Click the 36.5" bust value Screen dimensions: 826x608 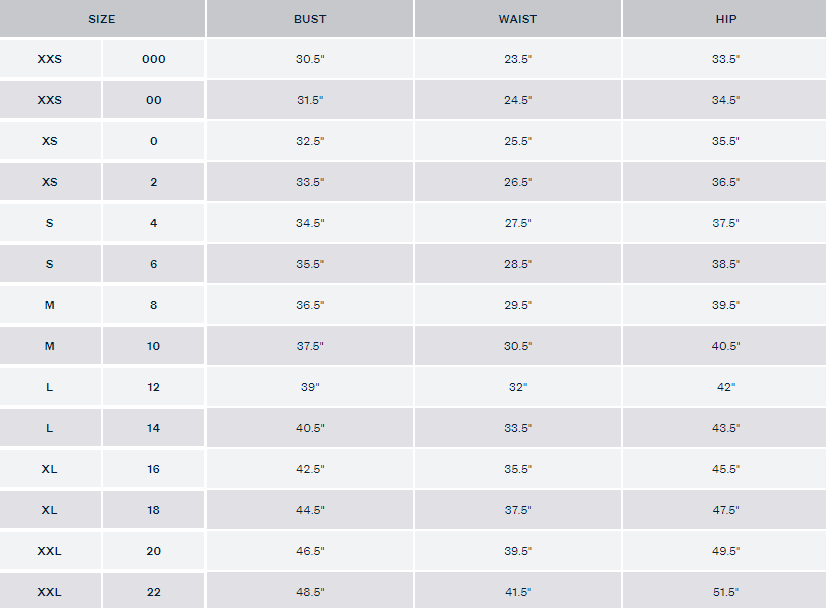pos(310,305)
